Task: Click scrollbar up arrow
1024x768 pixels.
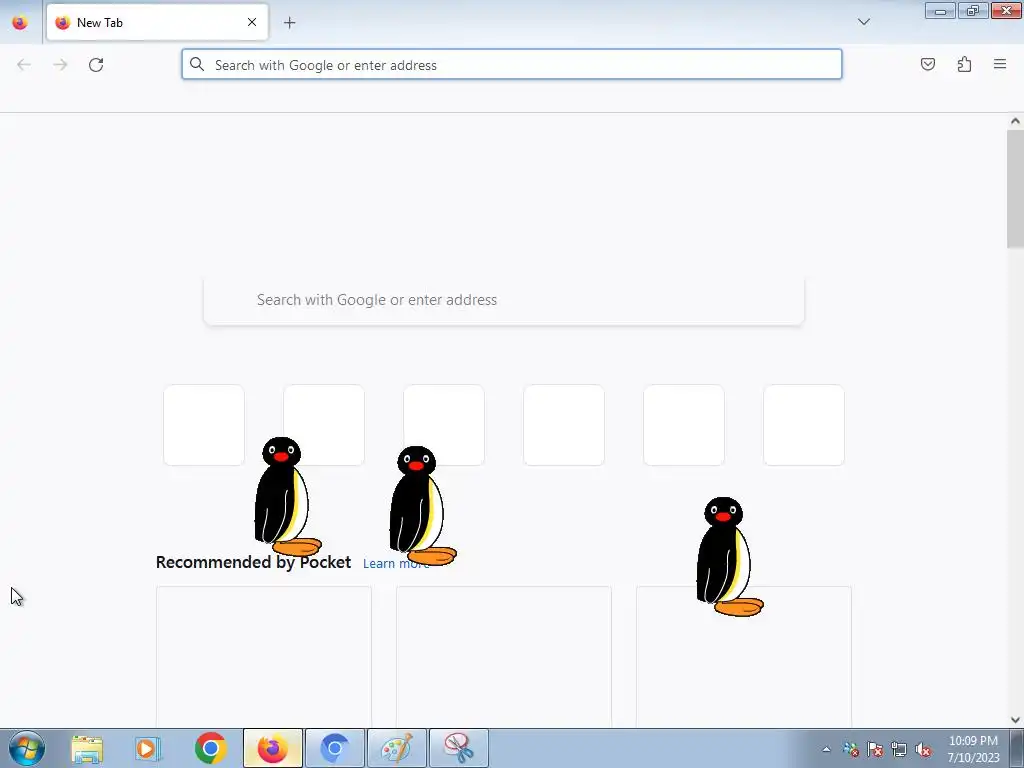Action: (1015, 121)
